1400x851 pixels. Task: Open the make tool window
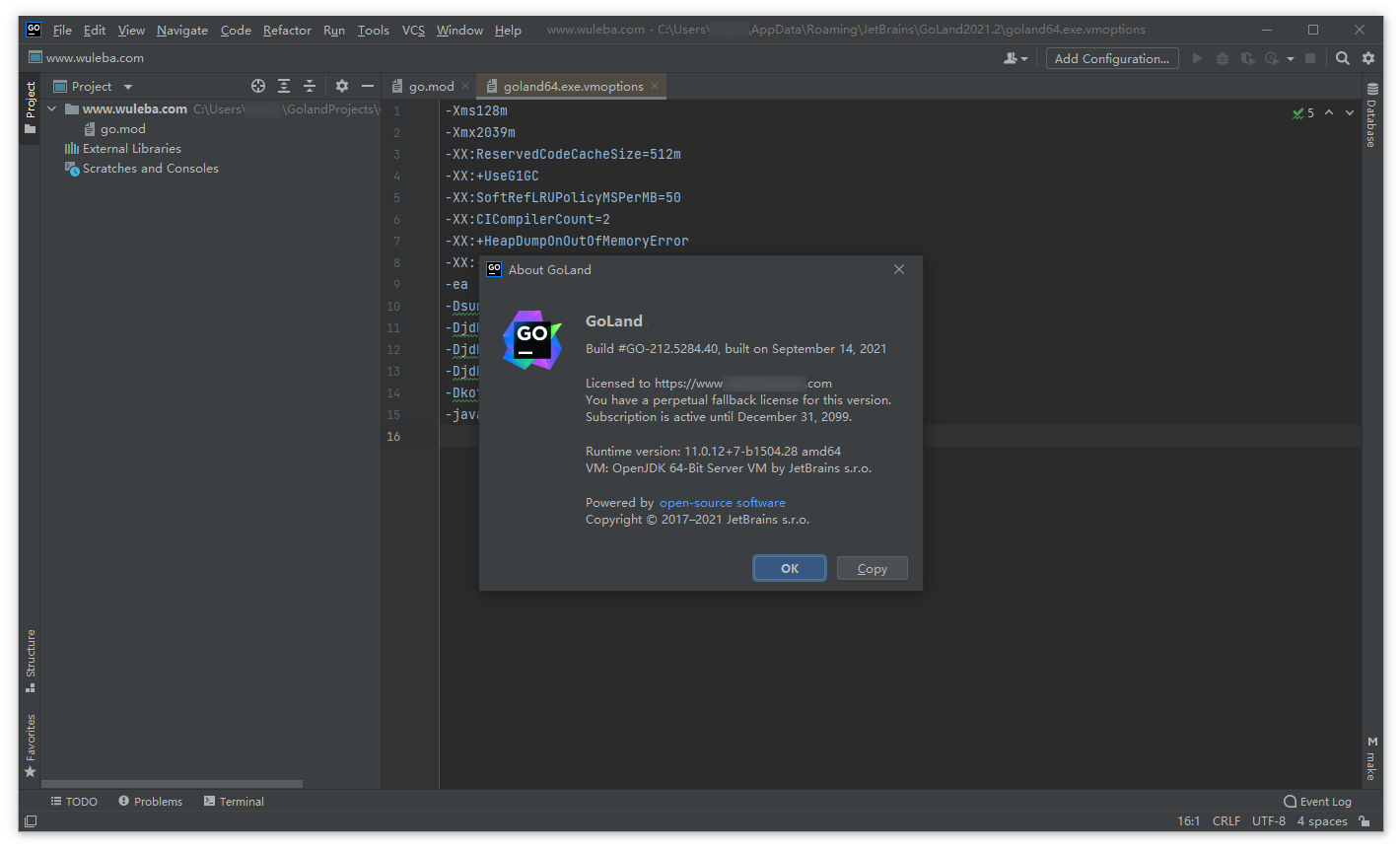click(x=1371, y=757)
